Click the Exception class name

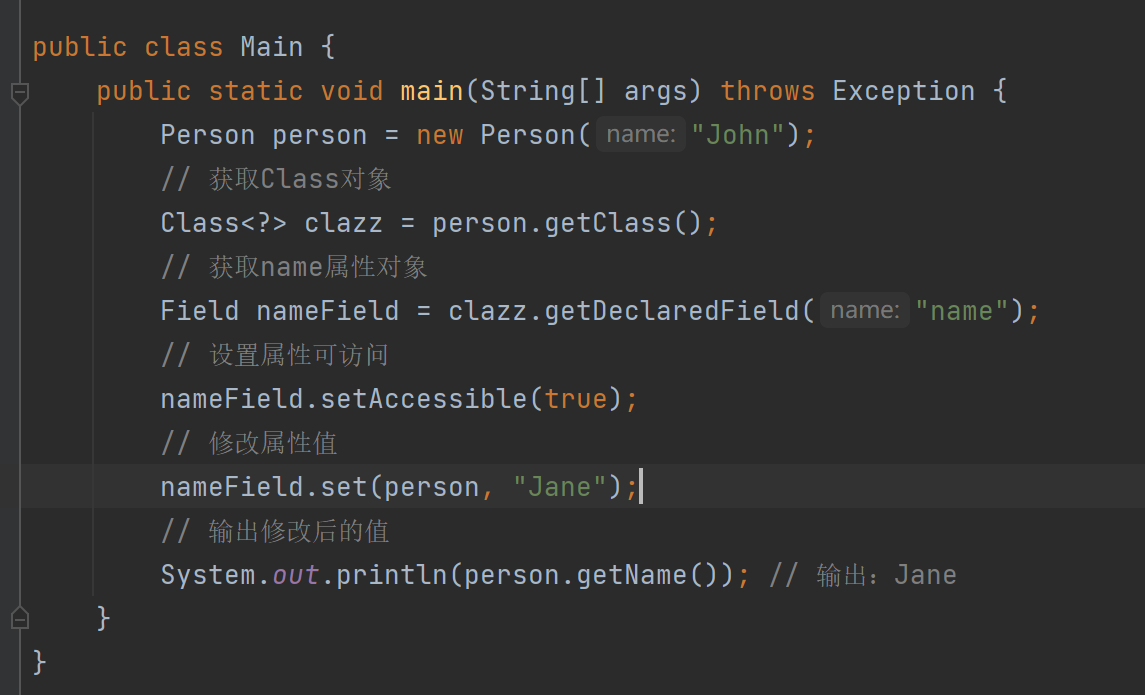(903, 91)
